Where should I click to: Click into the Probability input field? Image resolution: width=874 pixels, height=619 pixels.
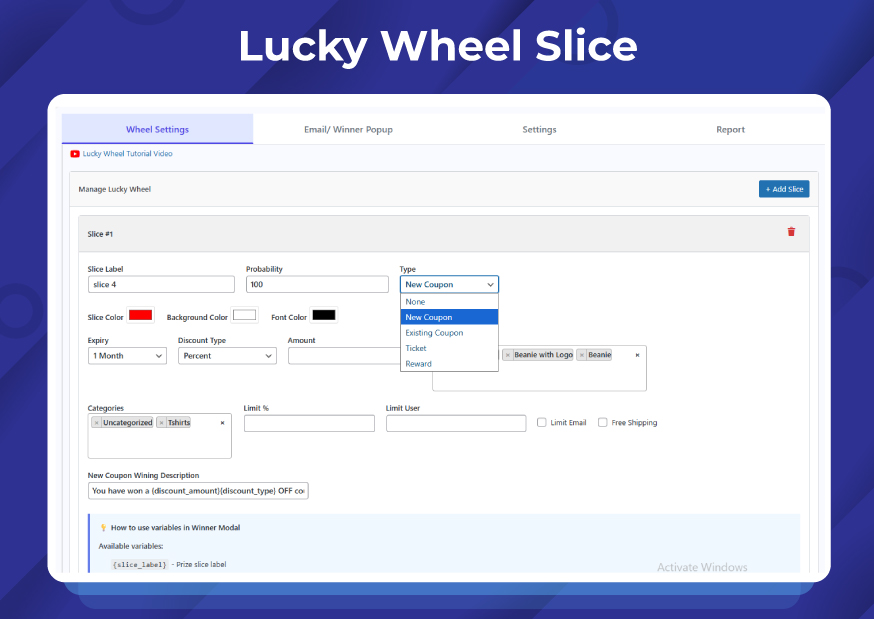pos(317,285)
